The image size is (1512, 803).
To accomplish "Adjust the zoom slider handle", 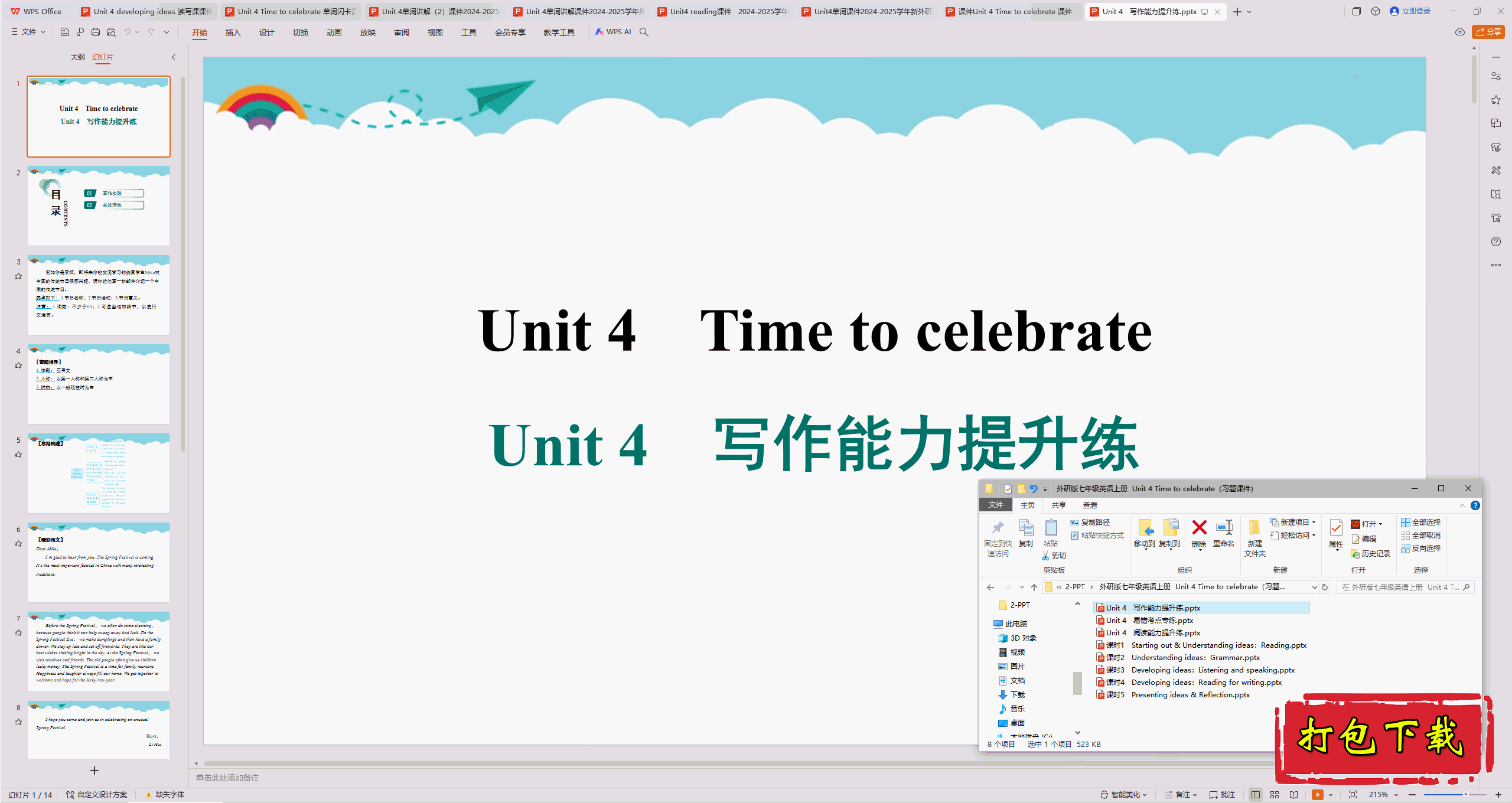I will click(1466, 795).
